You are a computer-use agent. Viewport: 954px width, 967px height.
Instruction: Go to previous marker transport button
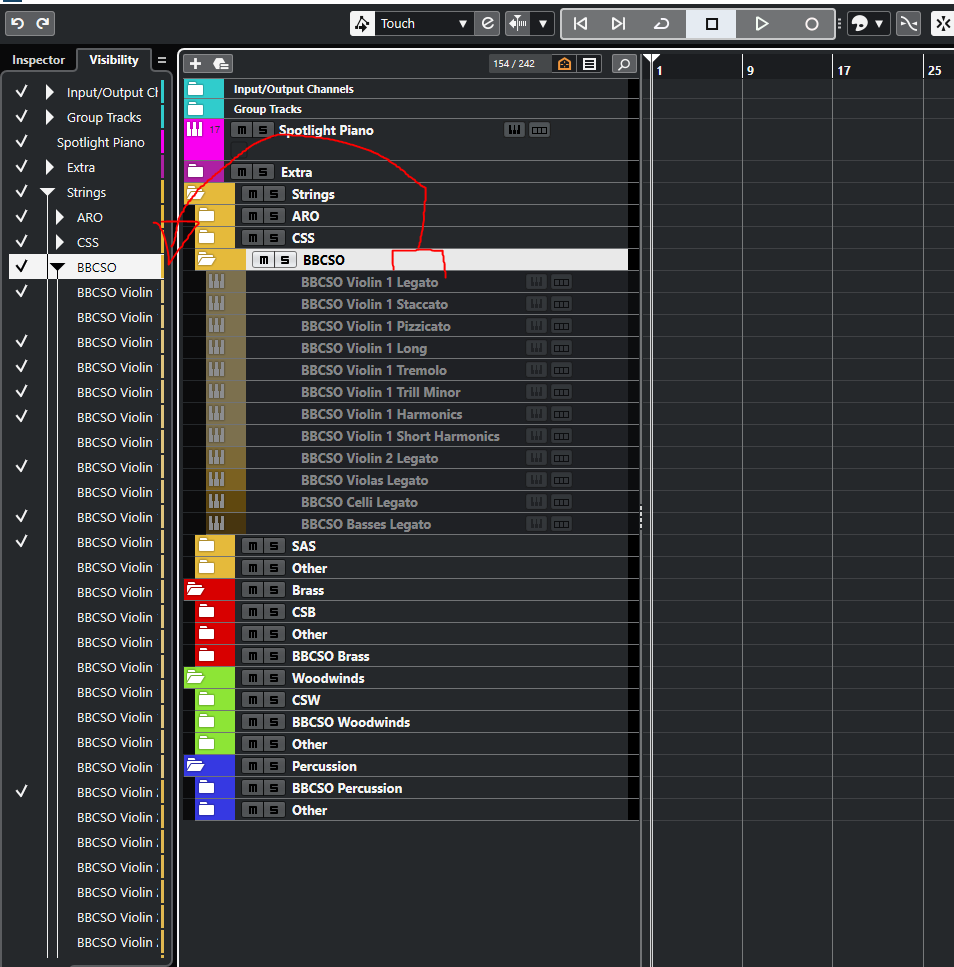click(580, 23)
